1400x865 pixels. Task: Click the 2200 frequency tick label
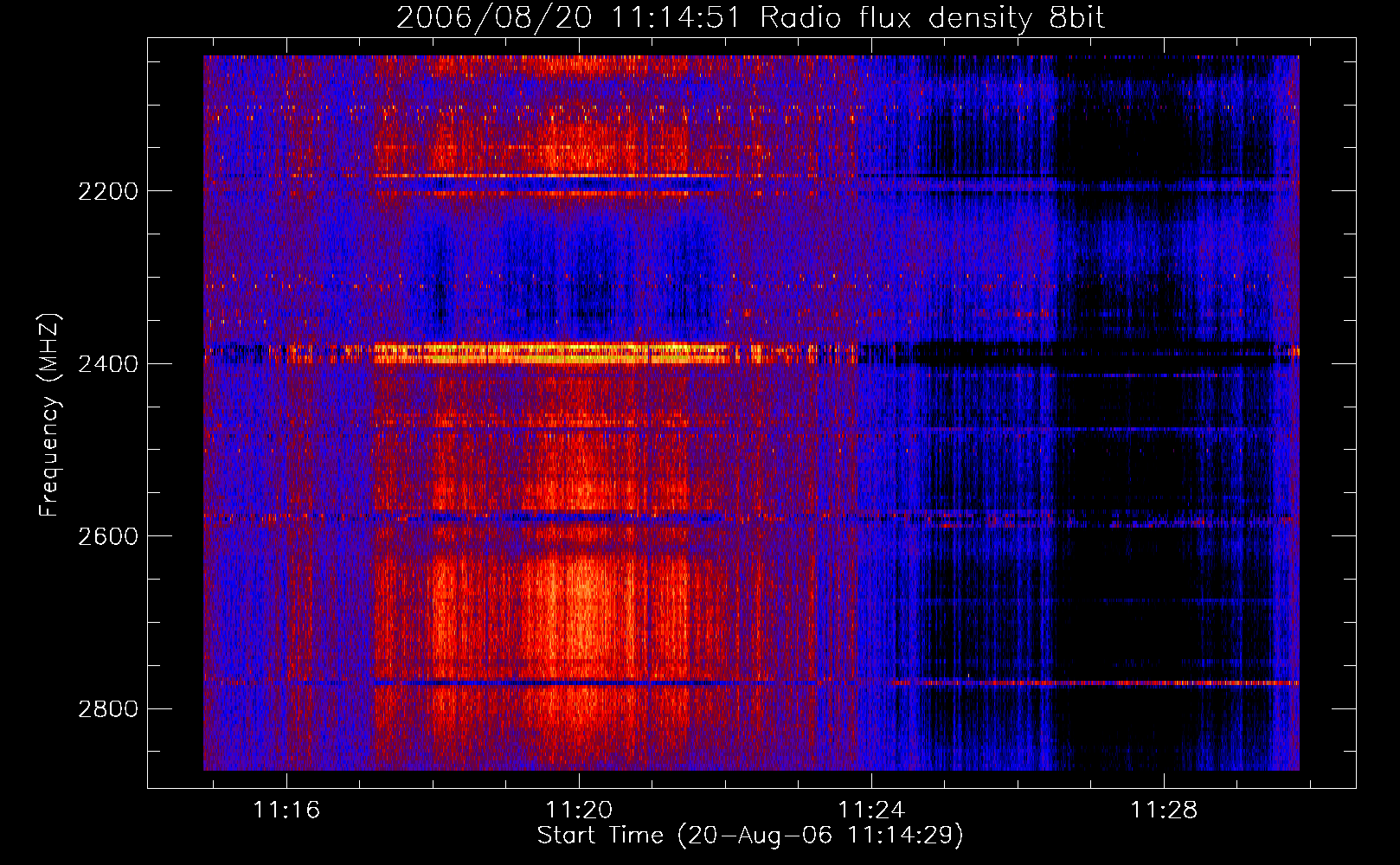point(108,191)
